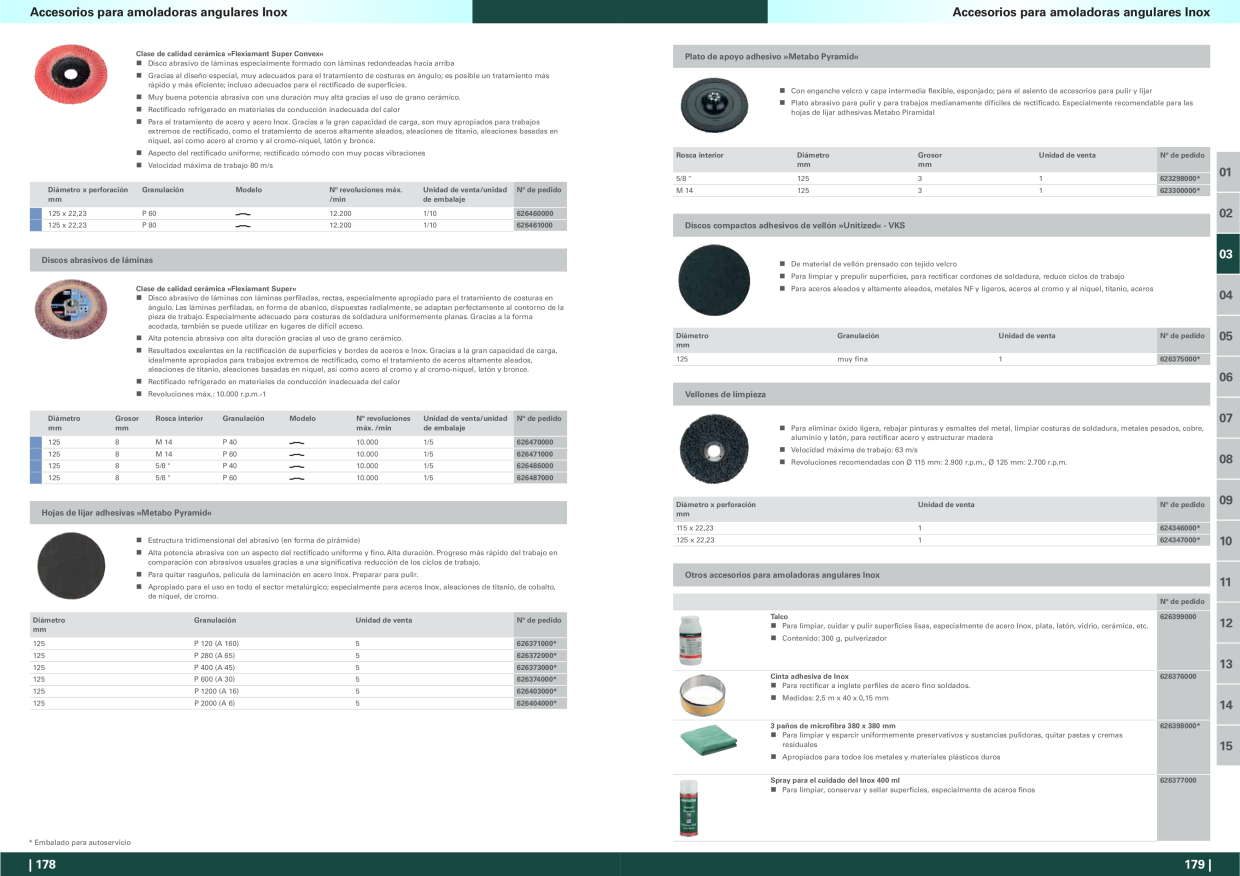Open chapter tab 15
Viewport: 1240px width, 876px height.
(1227, 746)
